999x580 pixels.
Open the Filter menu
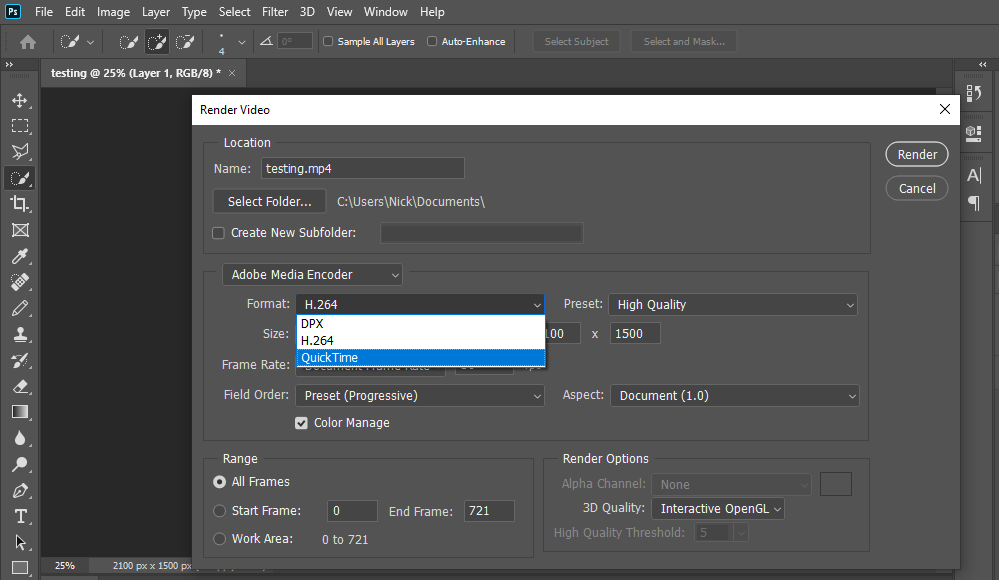click(x=275, y=12)
